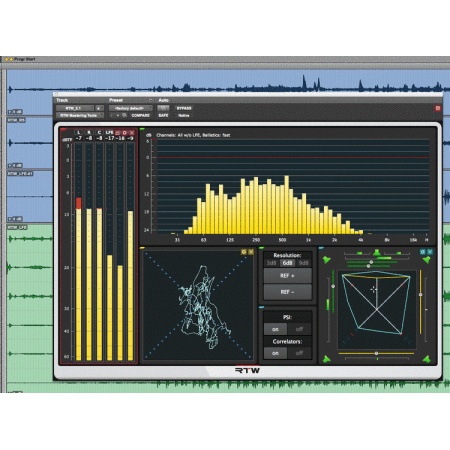The image size is (450, 450).
Task: Click the bottom horizontal yellow slider knob
Action: [376, 353]
